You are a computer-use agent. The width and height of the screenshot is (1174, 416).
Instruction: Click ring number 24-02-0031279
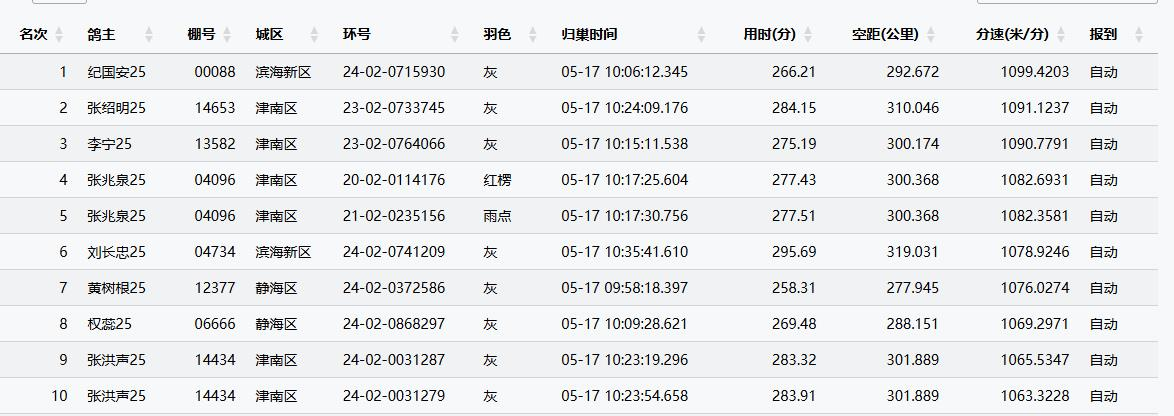coord(393,396)
